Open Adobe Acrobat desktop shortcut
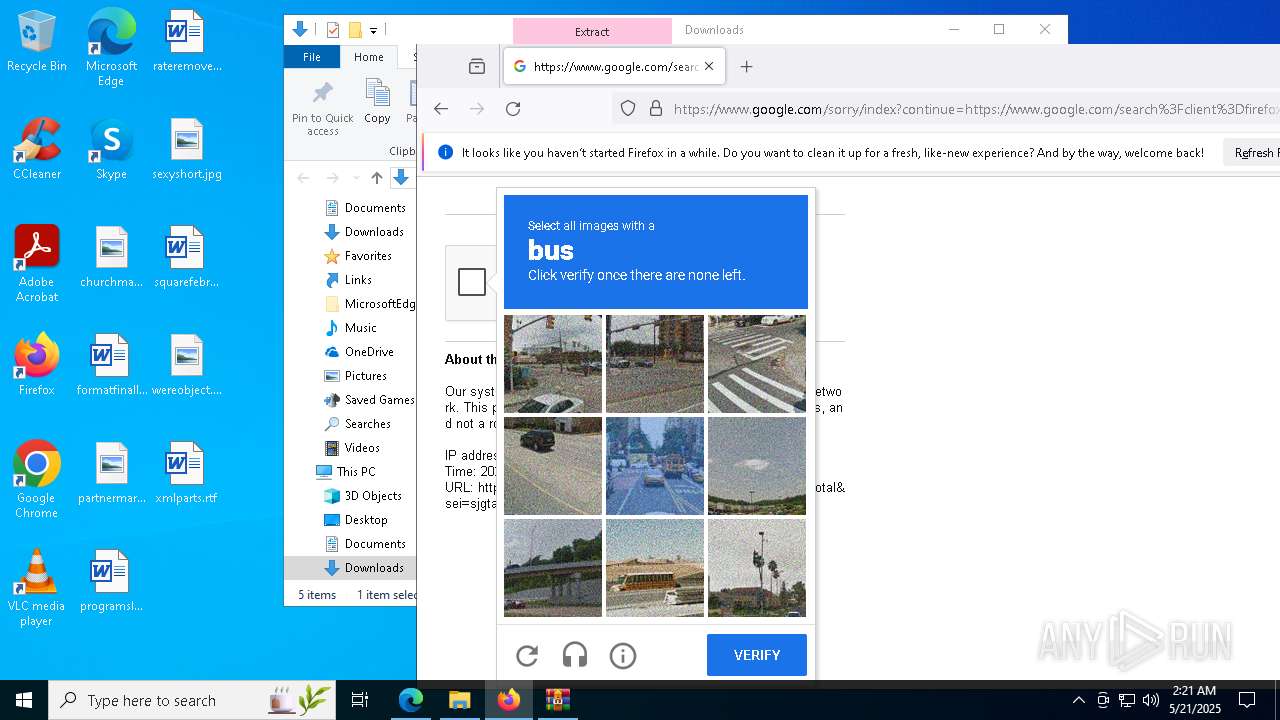Screen dimensions: 1280x720 [37, 264]
